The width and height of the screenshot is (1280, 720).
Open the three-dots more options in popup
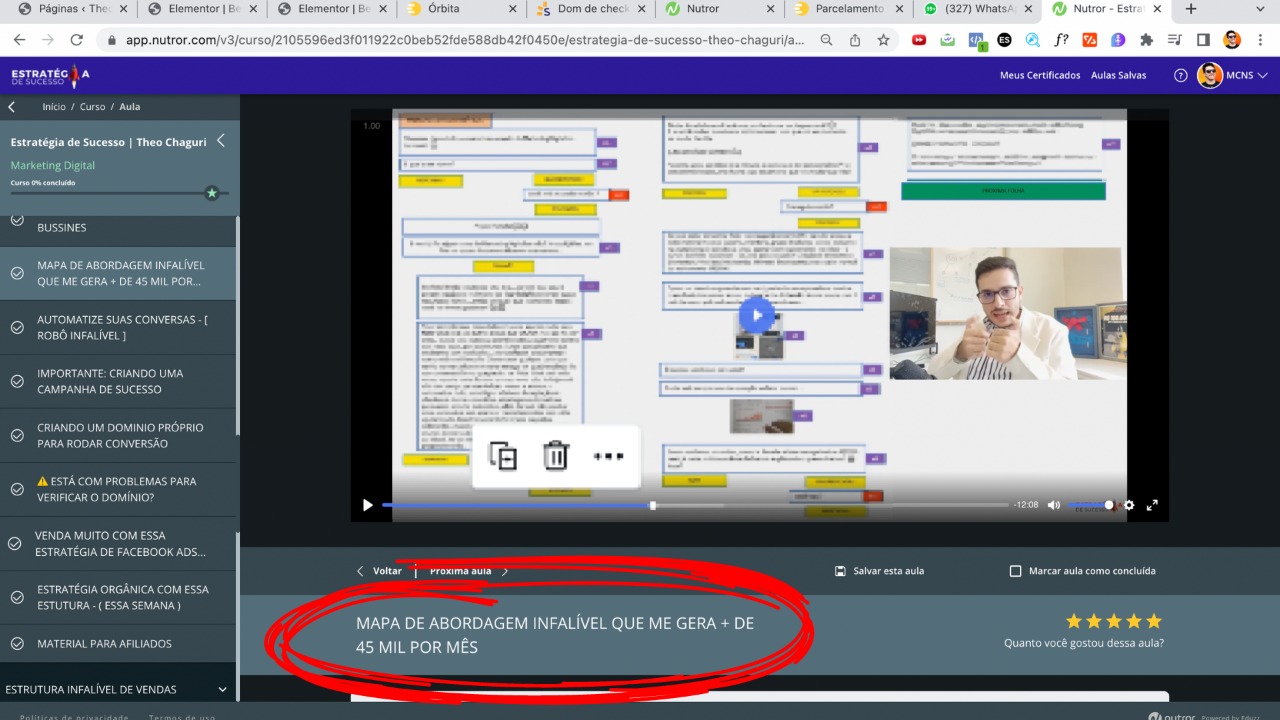click(608, 456)
